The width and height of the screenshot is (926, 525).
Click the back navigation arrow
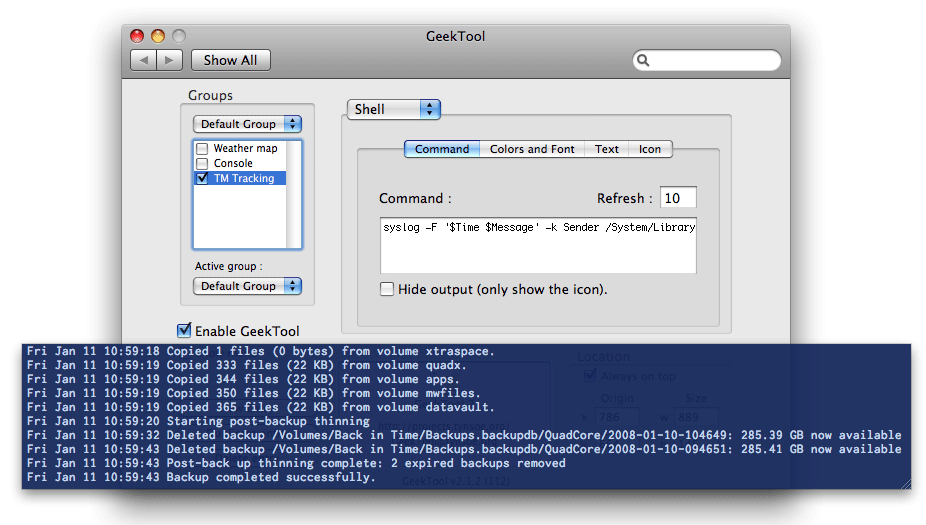[144, 60]
